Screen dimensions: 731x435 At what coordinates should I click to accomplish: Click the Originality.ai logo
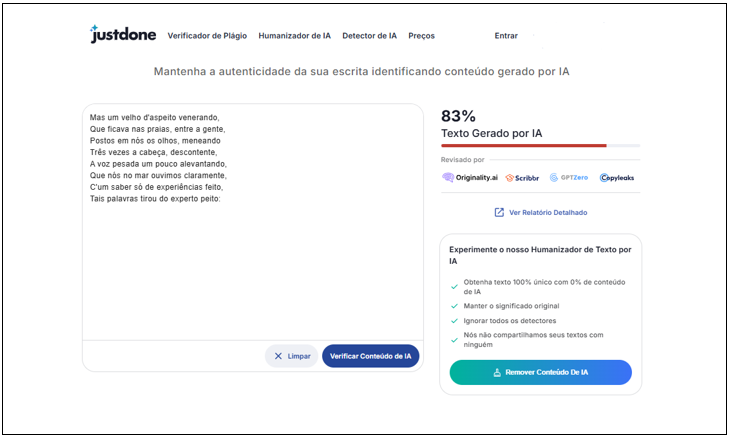pyautogui.click(x=469, y=178)
